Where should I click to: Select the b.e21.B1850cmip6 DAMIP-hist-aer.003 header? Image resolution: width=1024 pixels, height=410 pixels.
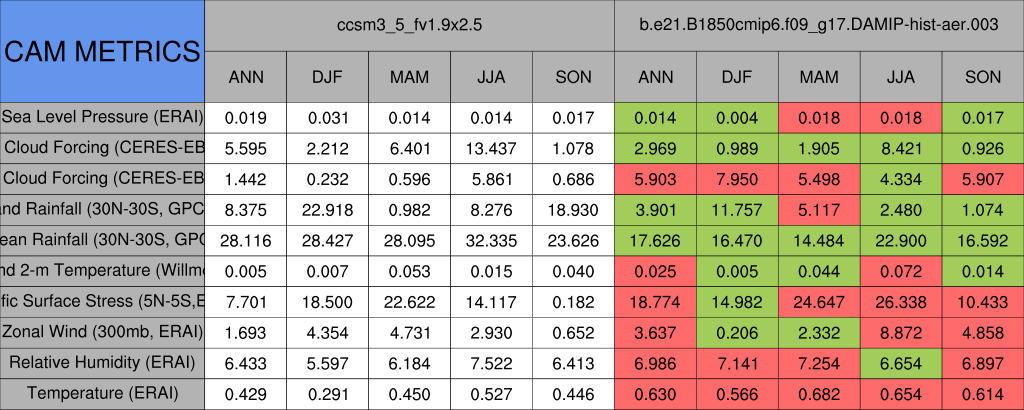[819, 25]
